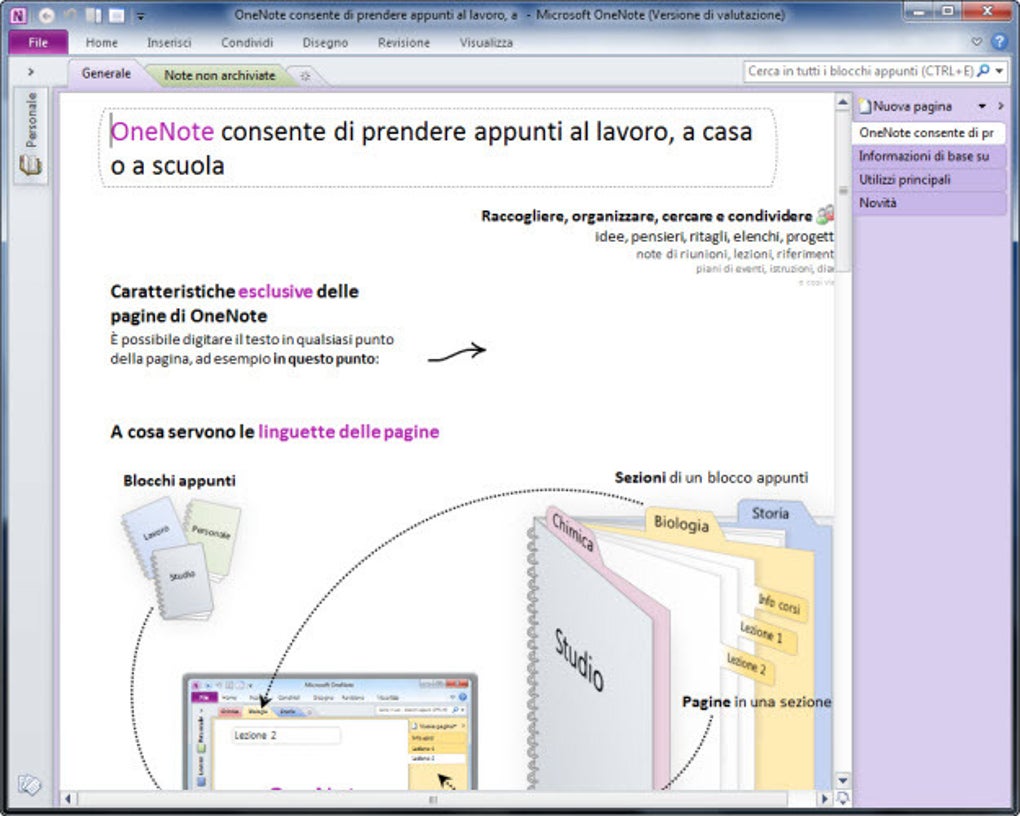Click the vertical scrollbar down arrow
The width and height of the screenshot is (1020, 816).
[842, 780]
